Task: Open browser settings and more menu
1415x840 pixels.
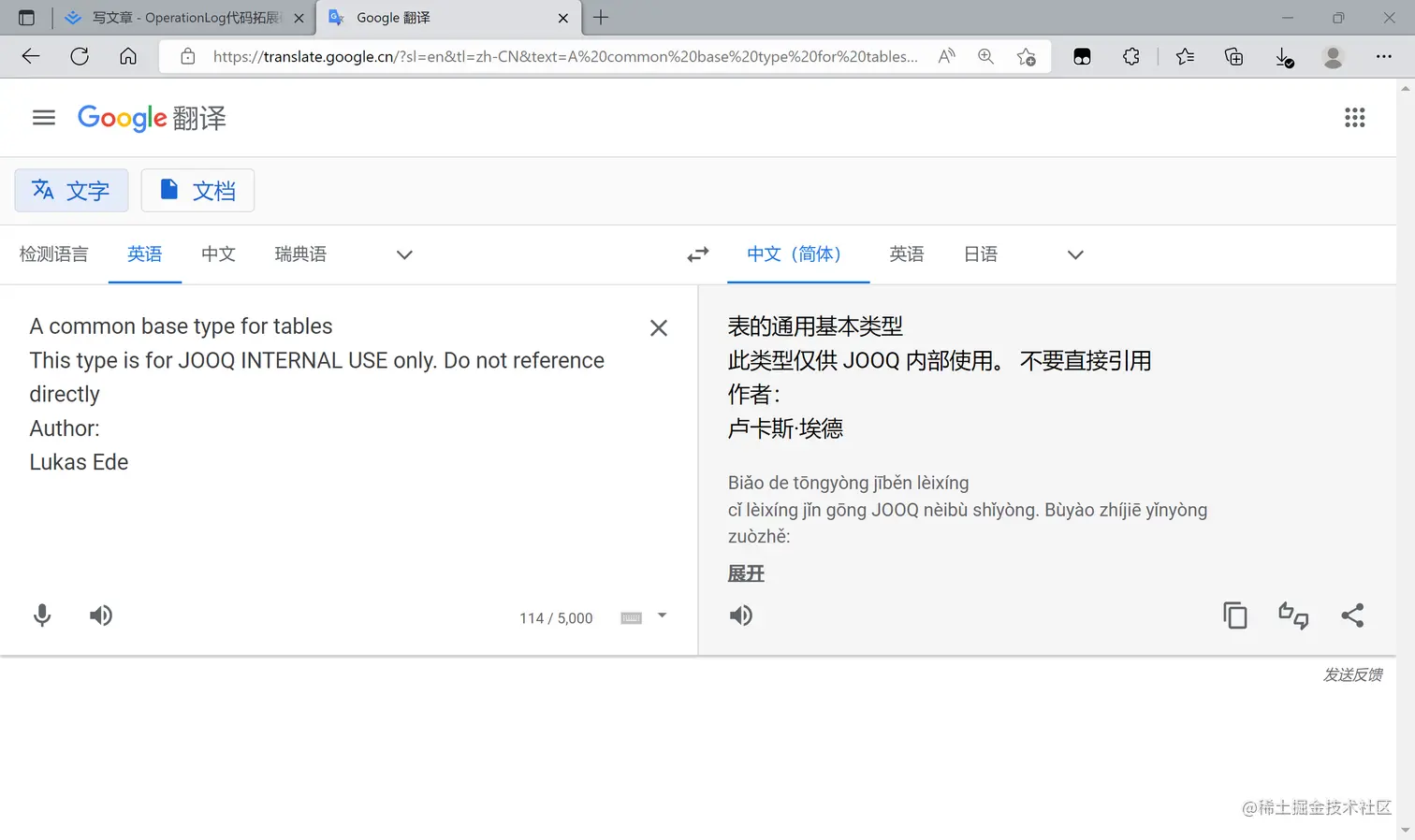Action: coord(1383,56)
